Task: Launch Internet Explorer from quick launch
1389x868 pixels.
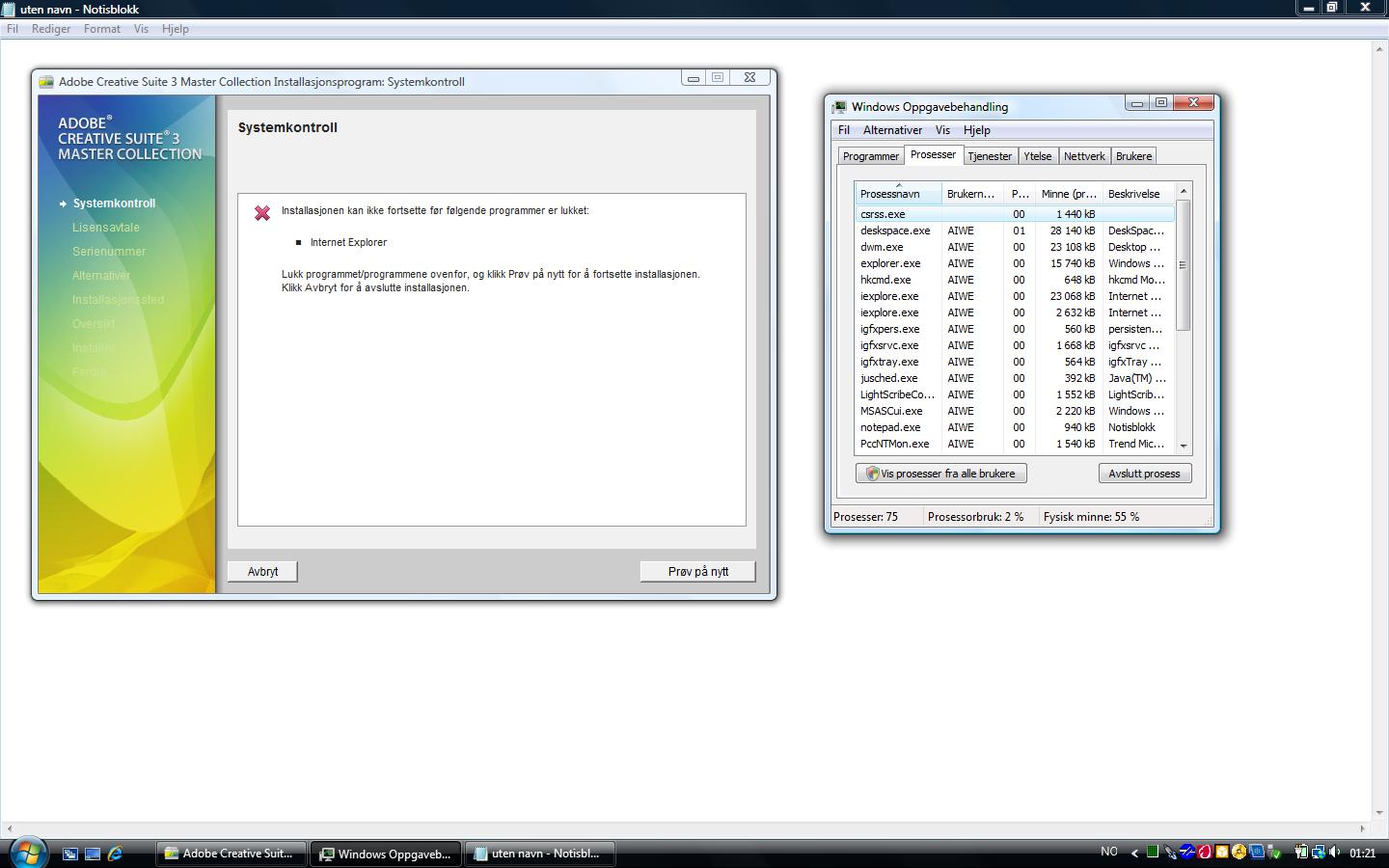Action: pos(115,854)
